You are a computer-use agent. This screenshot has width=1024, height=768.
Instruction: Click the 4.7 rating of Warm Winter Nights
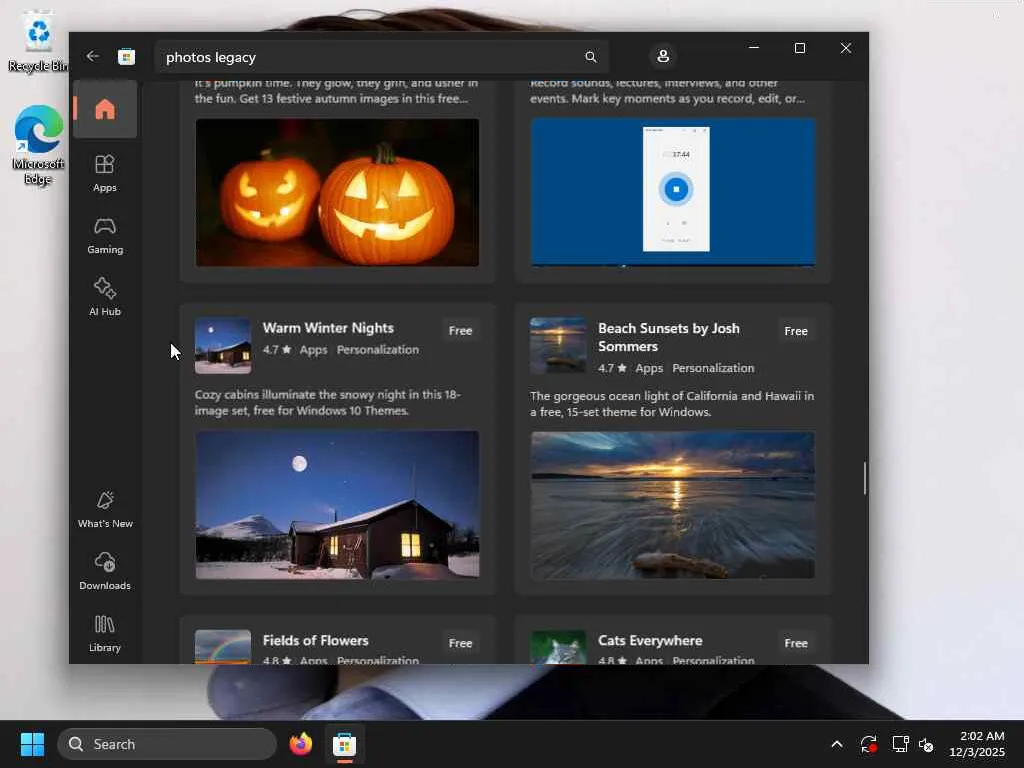click(277, 349)
